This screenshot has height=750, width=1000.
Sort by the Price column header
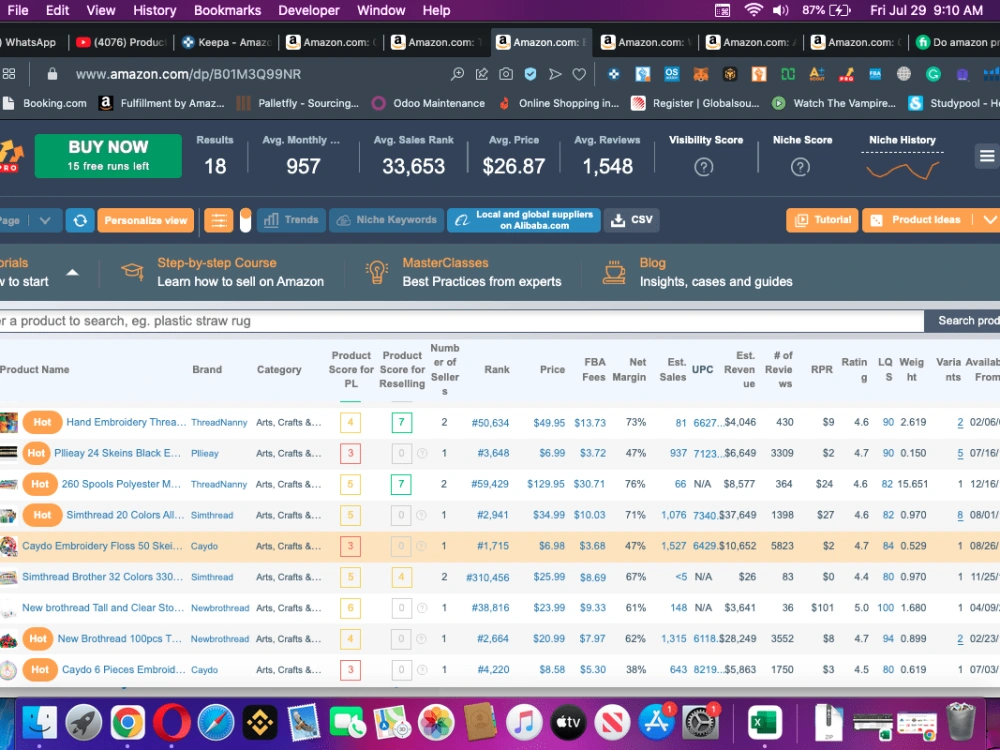pos(552,369)
